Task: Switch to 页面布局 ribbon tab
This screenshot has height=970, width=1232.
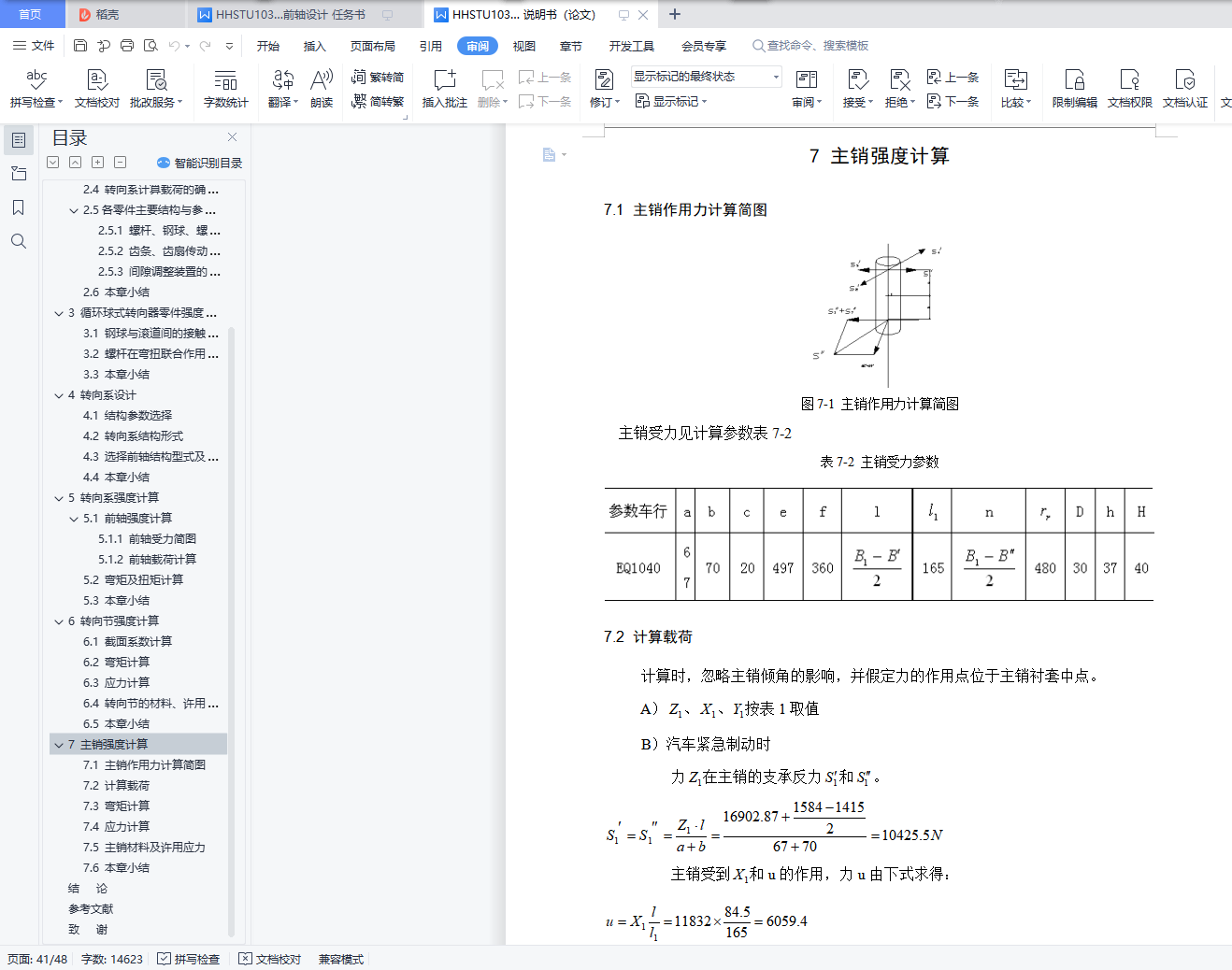Action: coord(373,46)
